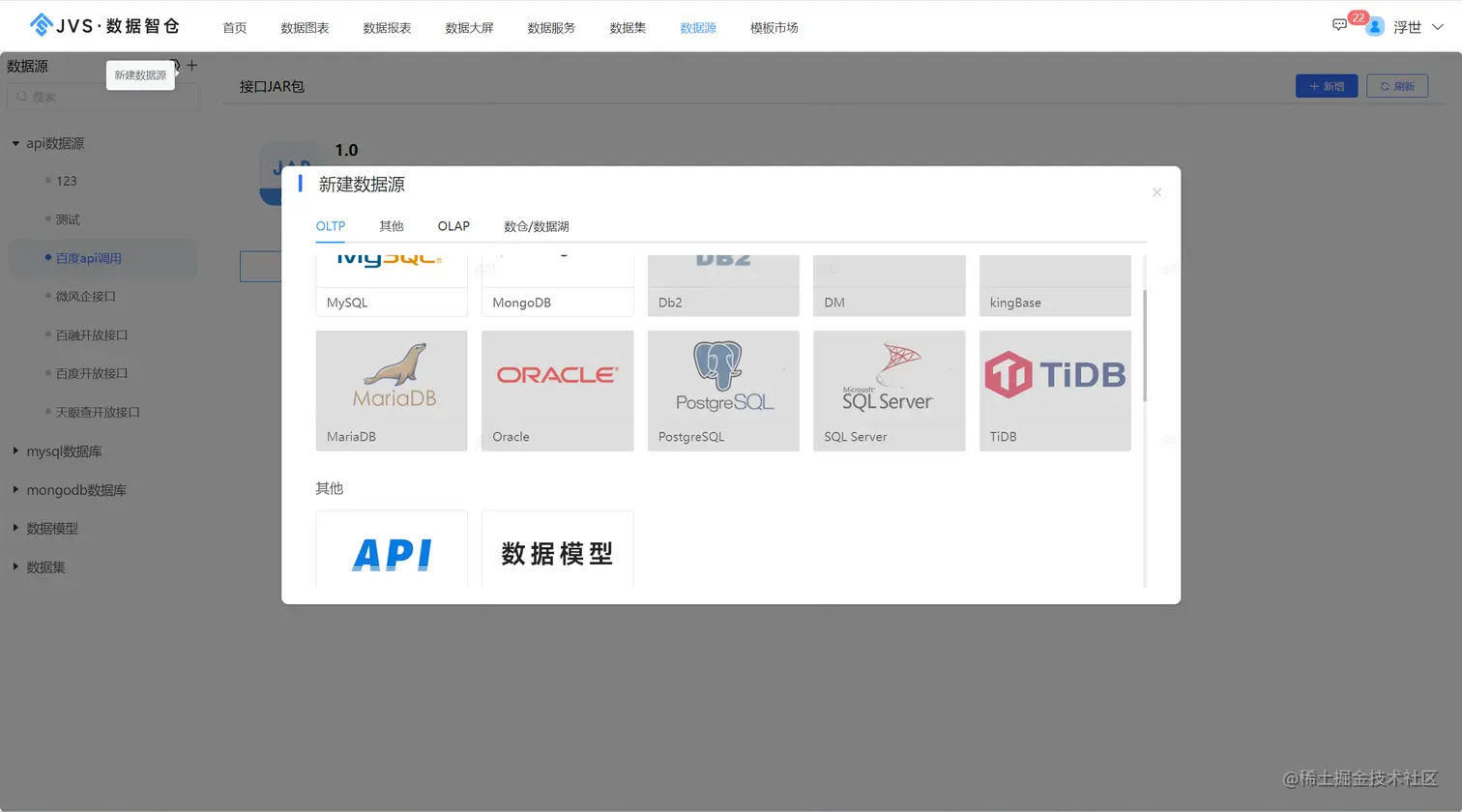The image size is (1462, 812).
Task: Focus the sidebar 搜索 input field
Action: click(x=102, y=97)
